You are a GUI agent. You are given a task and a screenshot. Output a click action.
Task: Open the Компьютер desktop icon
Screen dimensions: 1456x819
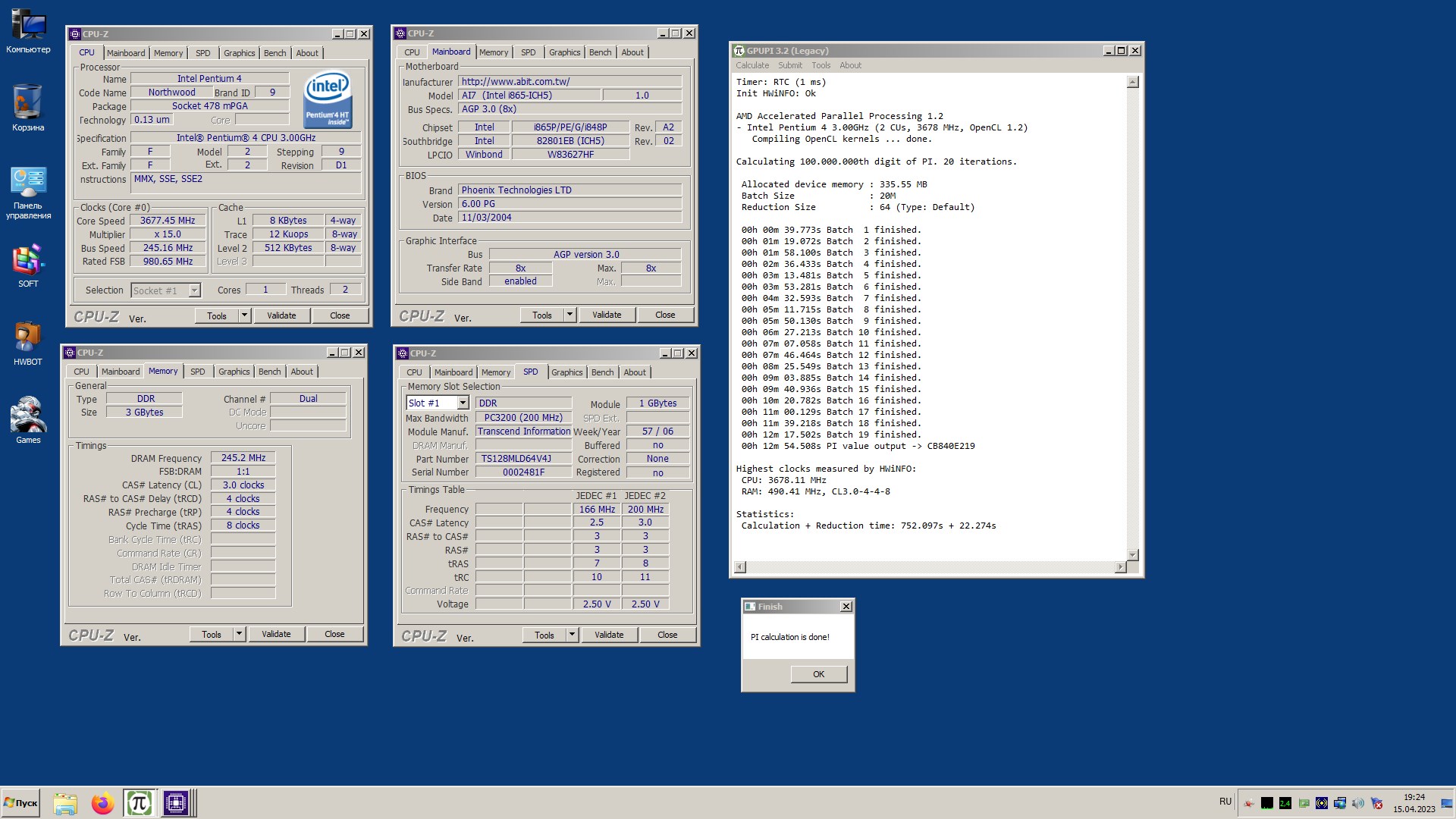point(28,32)
